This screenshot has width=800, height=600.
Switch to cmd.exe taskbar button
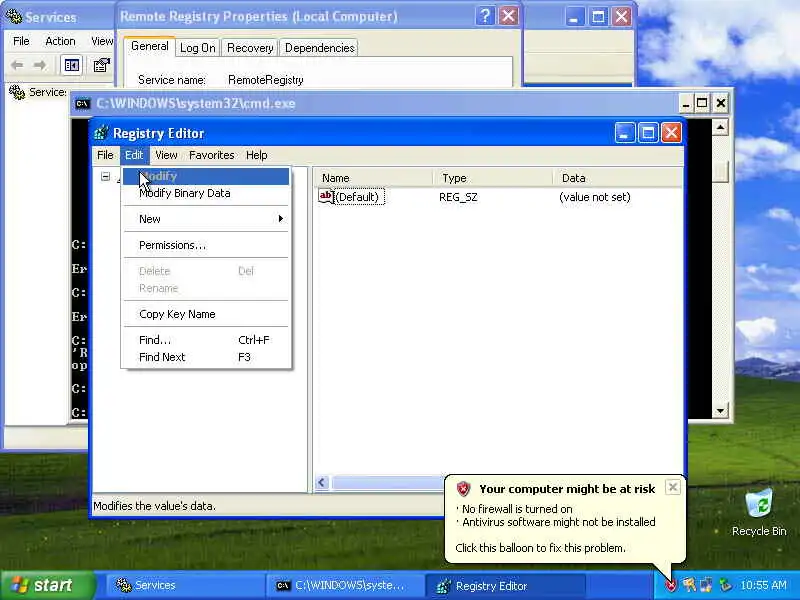click(x=344, y=585)
